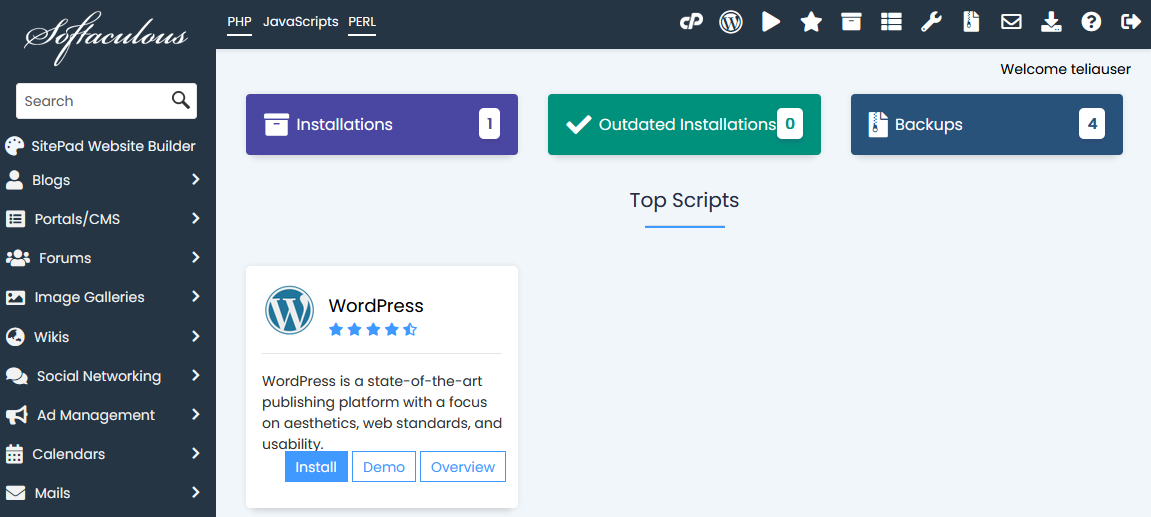This screenshot has width=1151, height=517.
Task: Expand the Wikis category chevron
Action: click(x=196, y=336)
